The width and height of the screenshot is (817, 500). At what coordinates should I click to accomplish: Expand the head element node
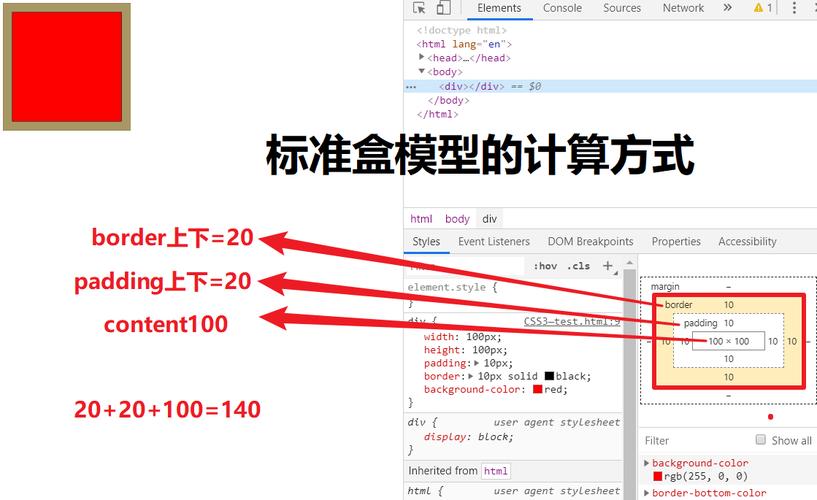coord(422,57)
